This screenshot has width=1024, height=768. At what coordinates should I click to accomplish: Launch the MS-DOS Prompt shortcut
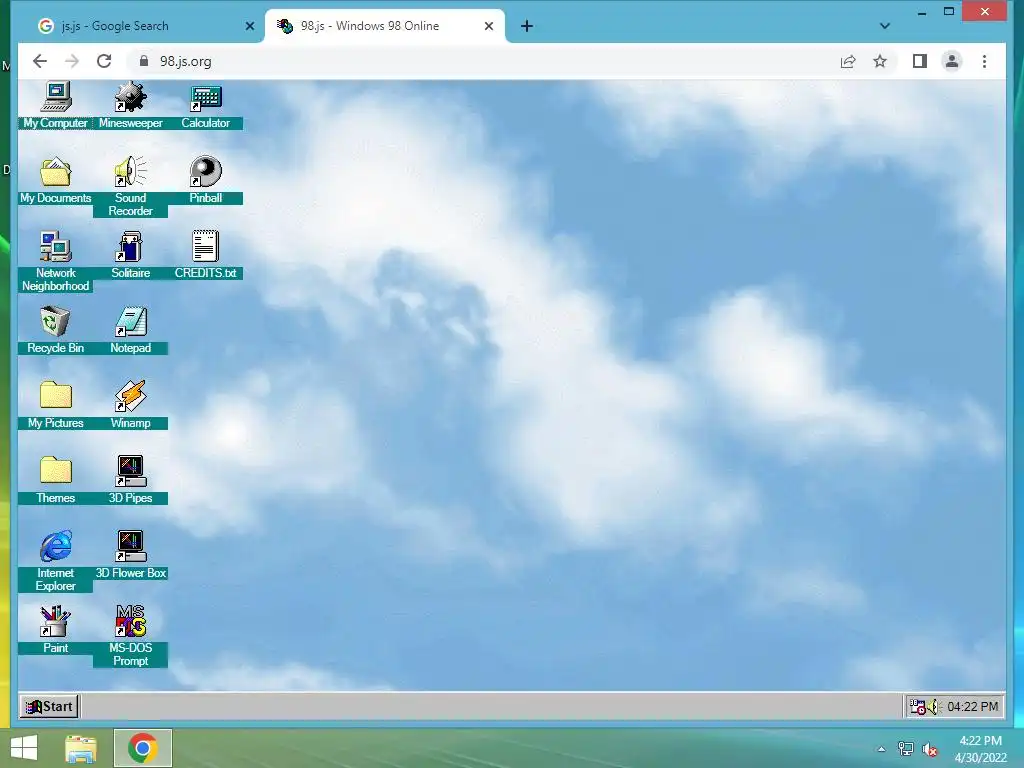pyautogui.click(x=131, y=636)
